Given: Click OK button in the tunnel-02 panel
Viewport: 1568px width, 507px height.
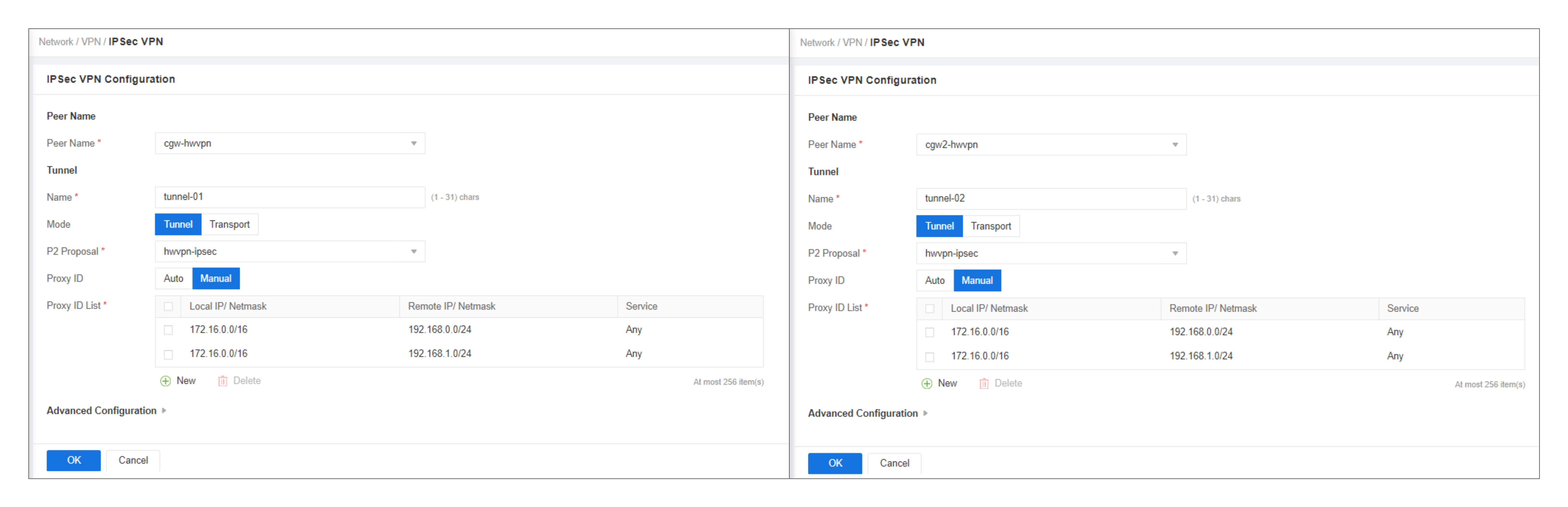Looking at the screenshot, I should [835, 463].
